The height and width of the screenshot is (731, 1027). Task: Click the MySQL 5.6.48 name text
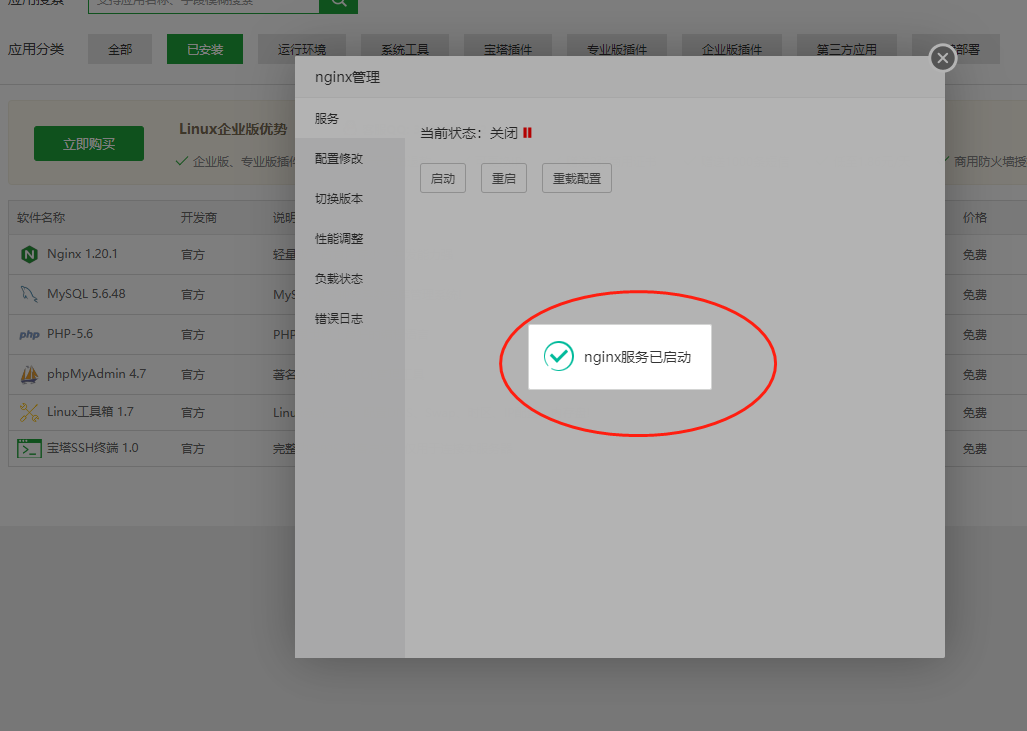tap(86, 294)
